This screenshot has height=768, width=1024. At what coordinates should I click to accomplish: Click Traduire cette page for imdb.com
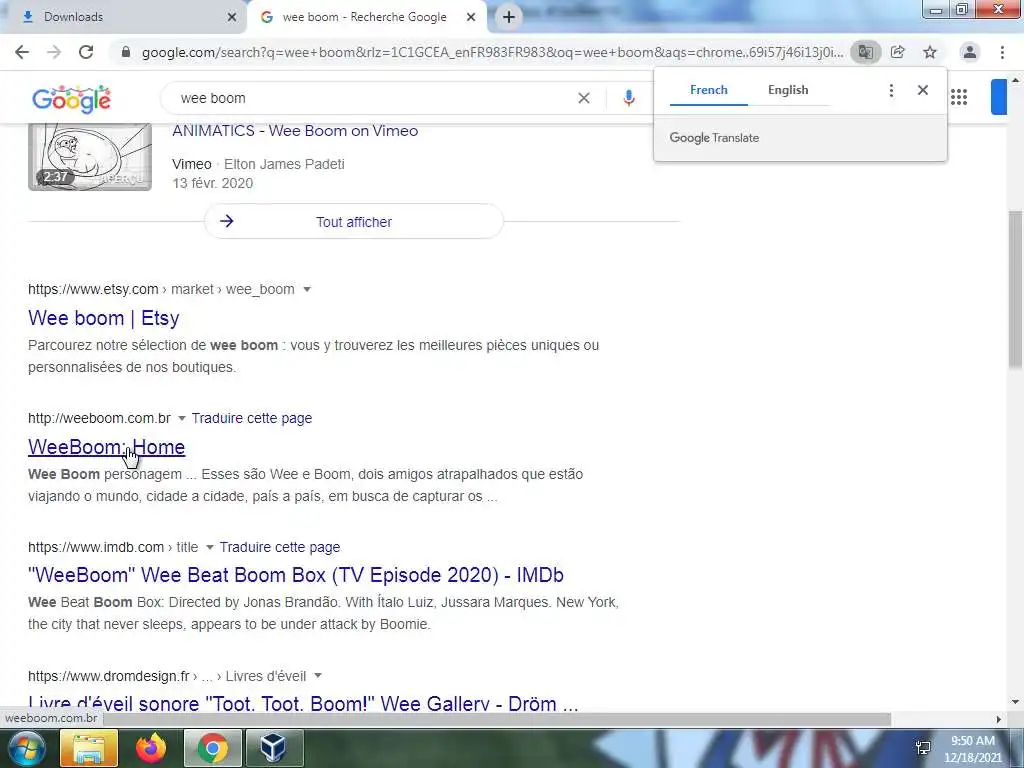tap(280, 547)
